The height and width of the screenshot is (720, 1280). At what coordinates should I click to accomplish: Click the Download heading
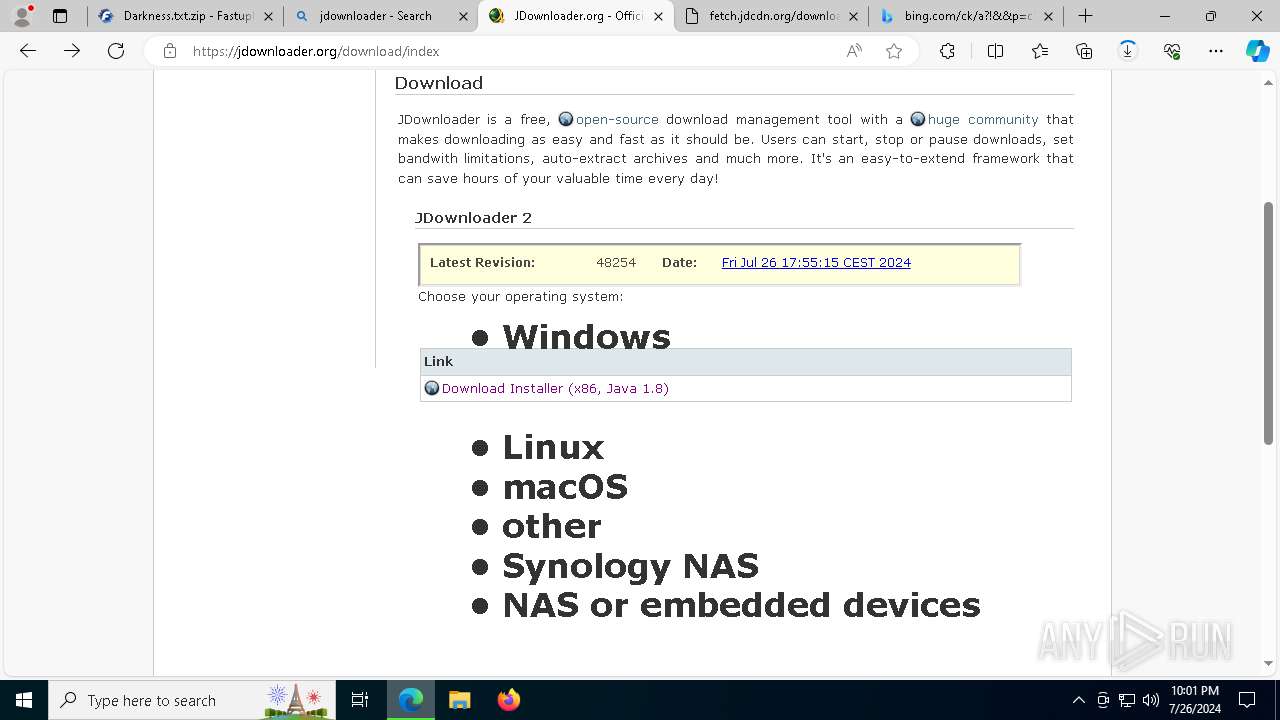coord(439,83)
